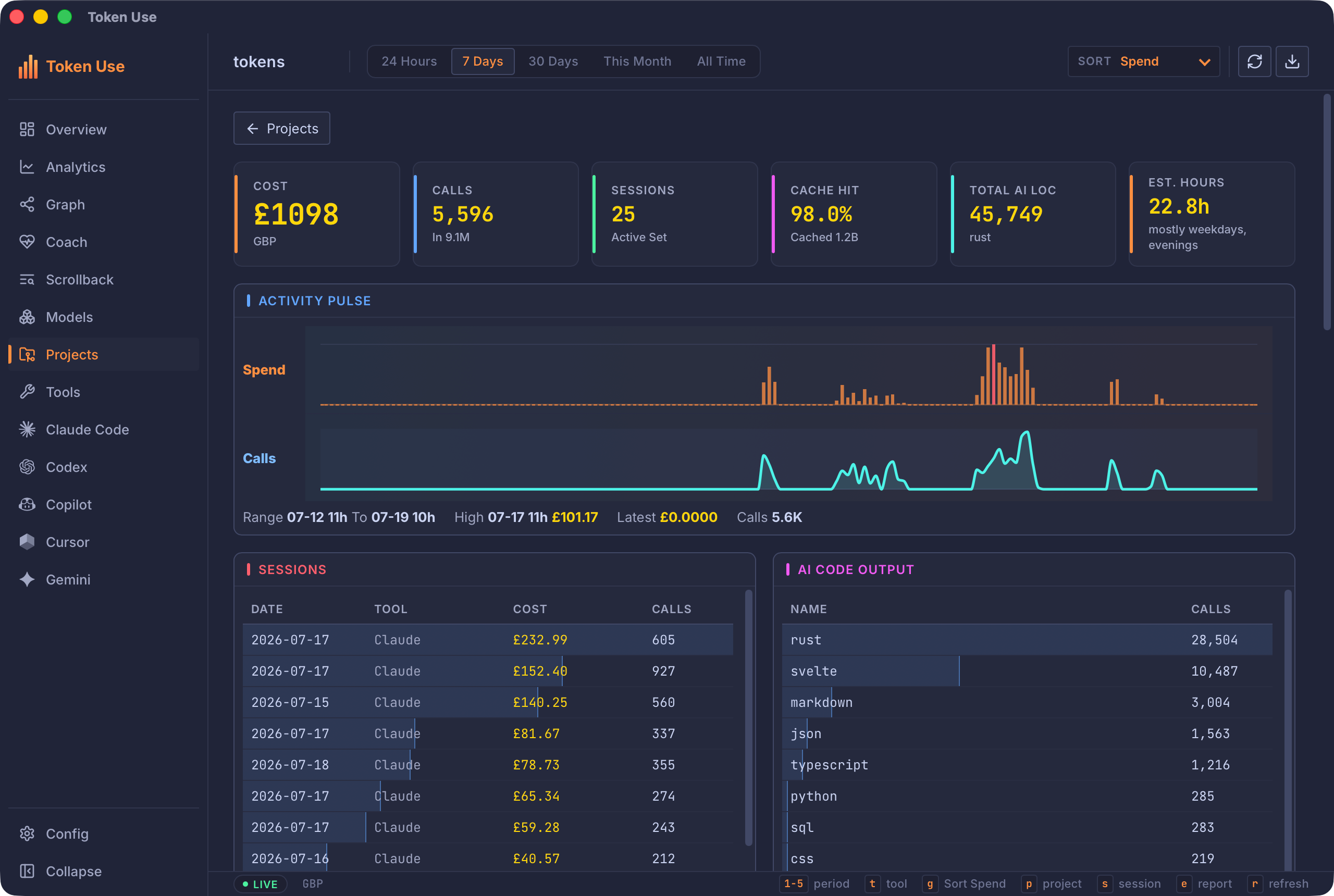Select the session row costing £152.40
Screen dimensions: 1334x896
click(488, 671)
